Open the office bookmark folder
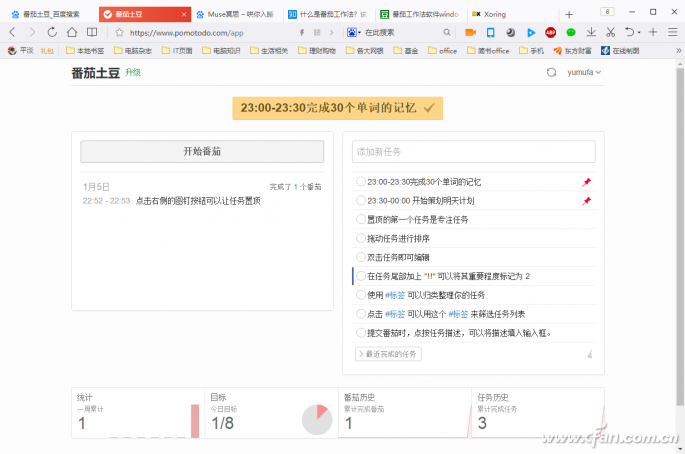Screen dimensions: 685x454 pyautogui.click(x=443, y=51)
